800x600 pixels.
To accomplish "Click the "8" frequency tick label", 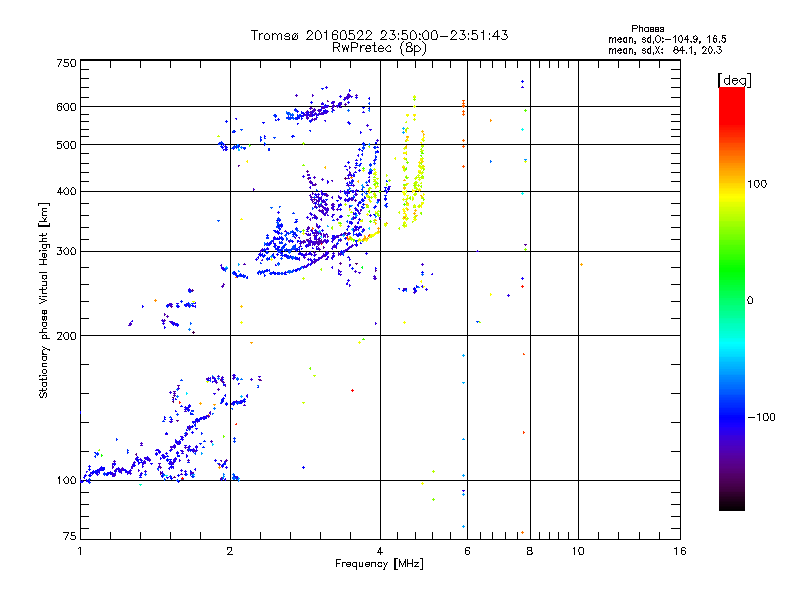I will pyautogui.click(x=530, y=551).
